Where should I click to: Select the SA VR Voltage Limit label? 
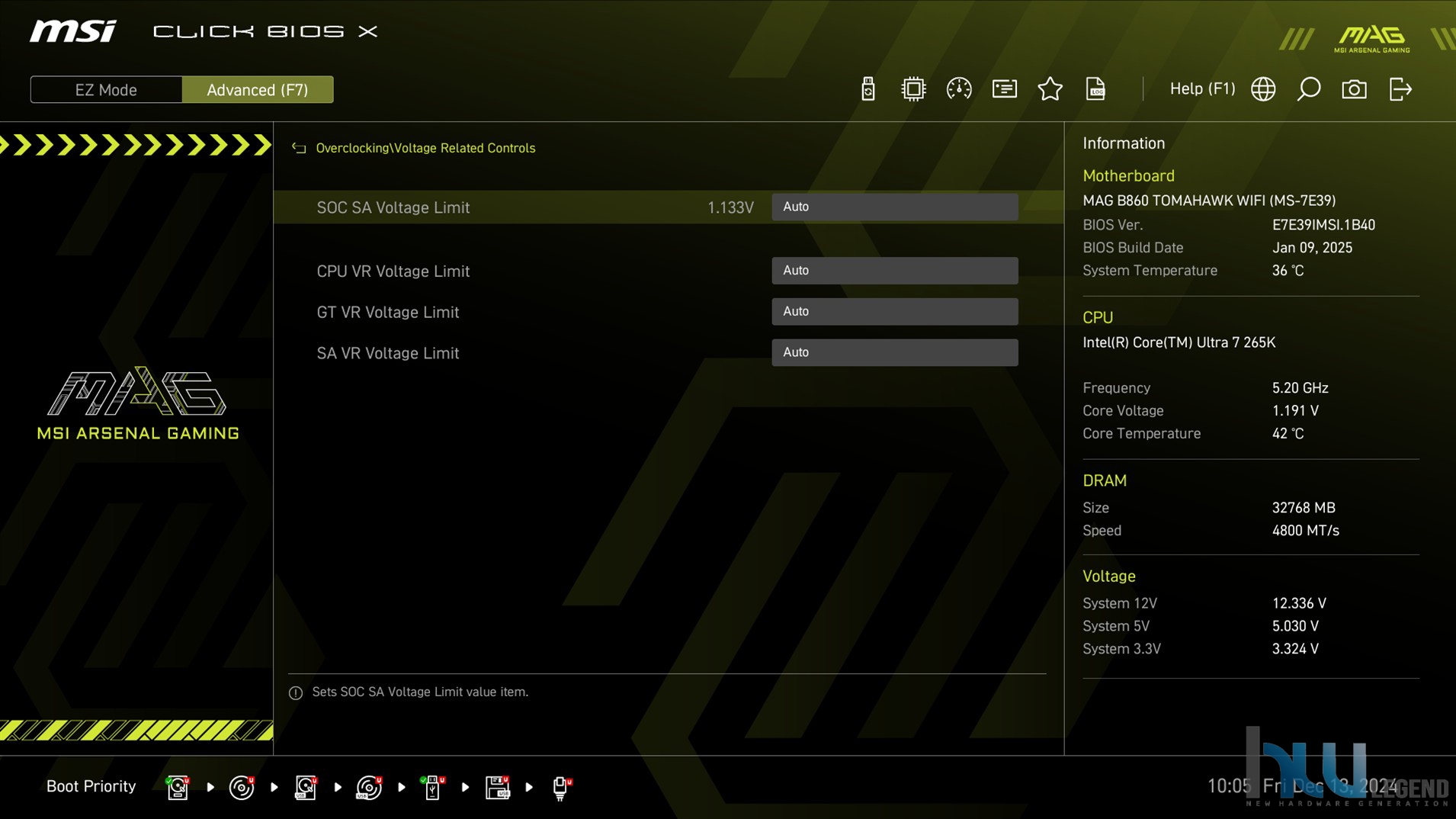pos(387,353)
